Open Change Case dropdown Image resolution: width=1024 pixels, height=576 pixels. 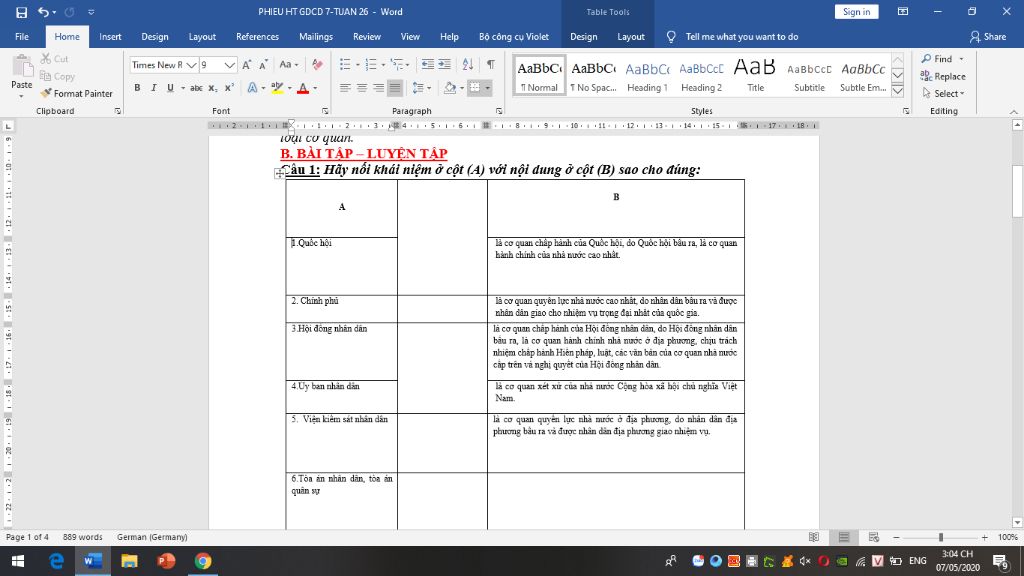pos(289,65)
